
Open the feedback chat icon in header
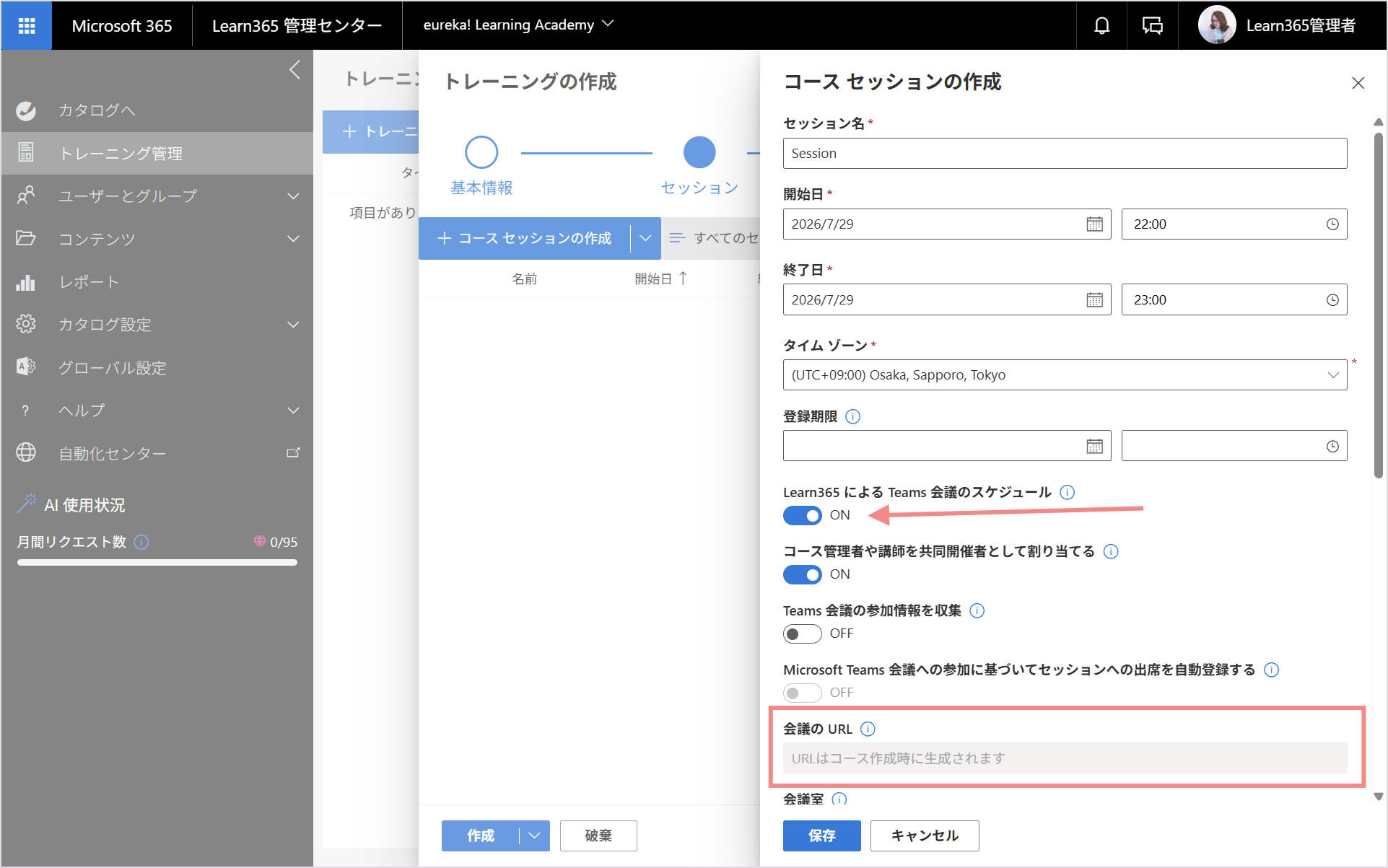[1152, 26]
